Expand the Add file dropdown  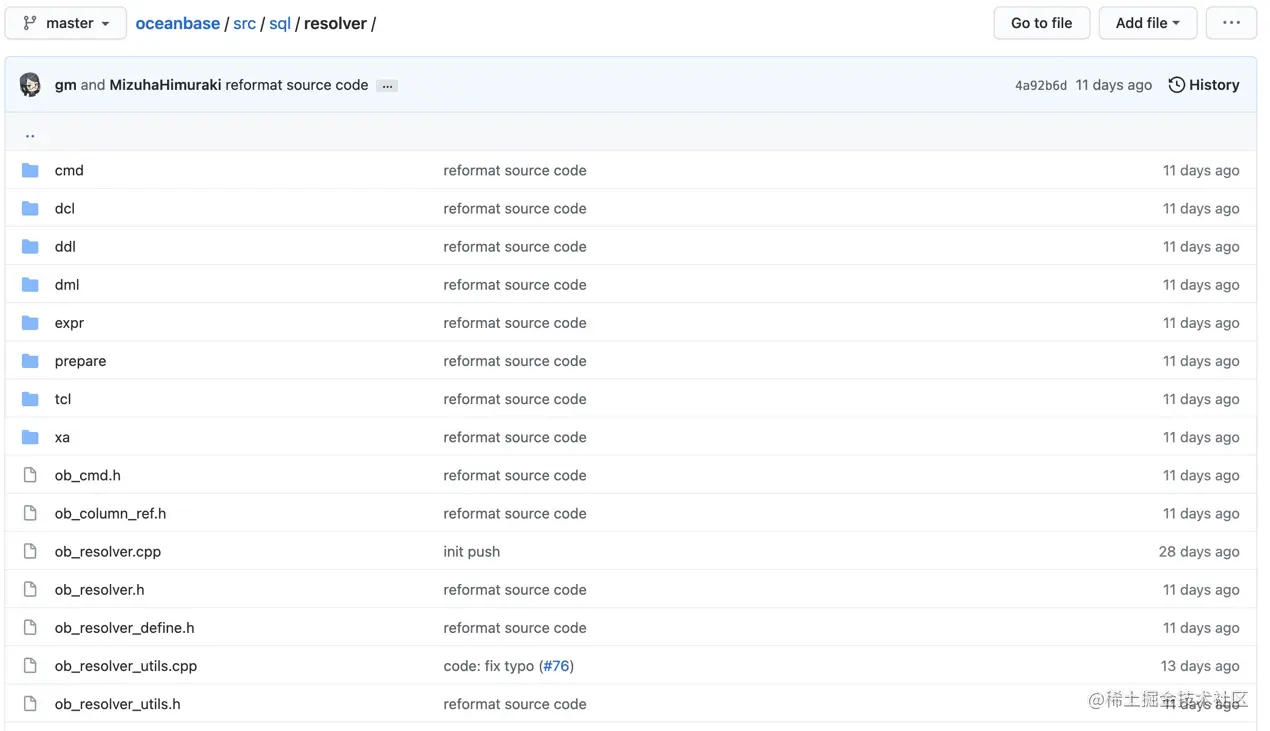click(1147, 23)
